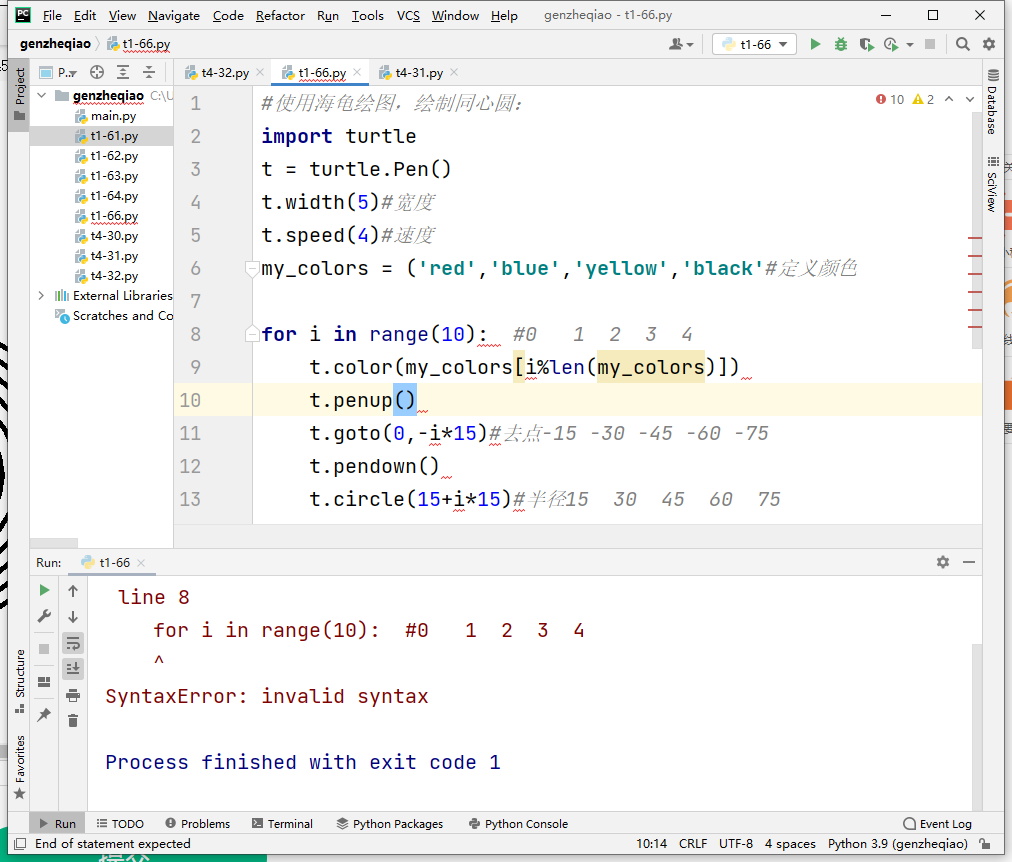Fold the for loop on line 8
Image resolution: width=1012 pixels, height=862 pixels.
(x=252, y=334)
